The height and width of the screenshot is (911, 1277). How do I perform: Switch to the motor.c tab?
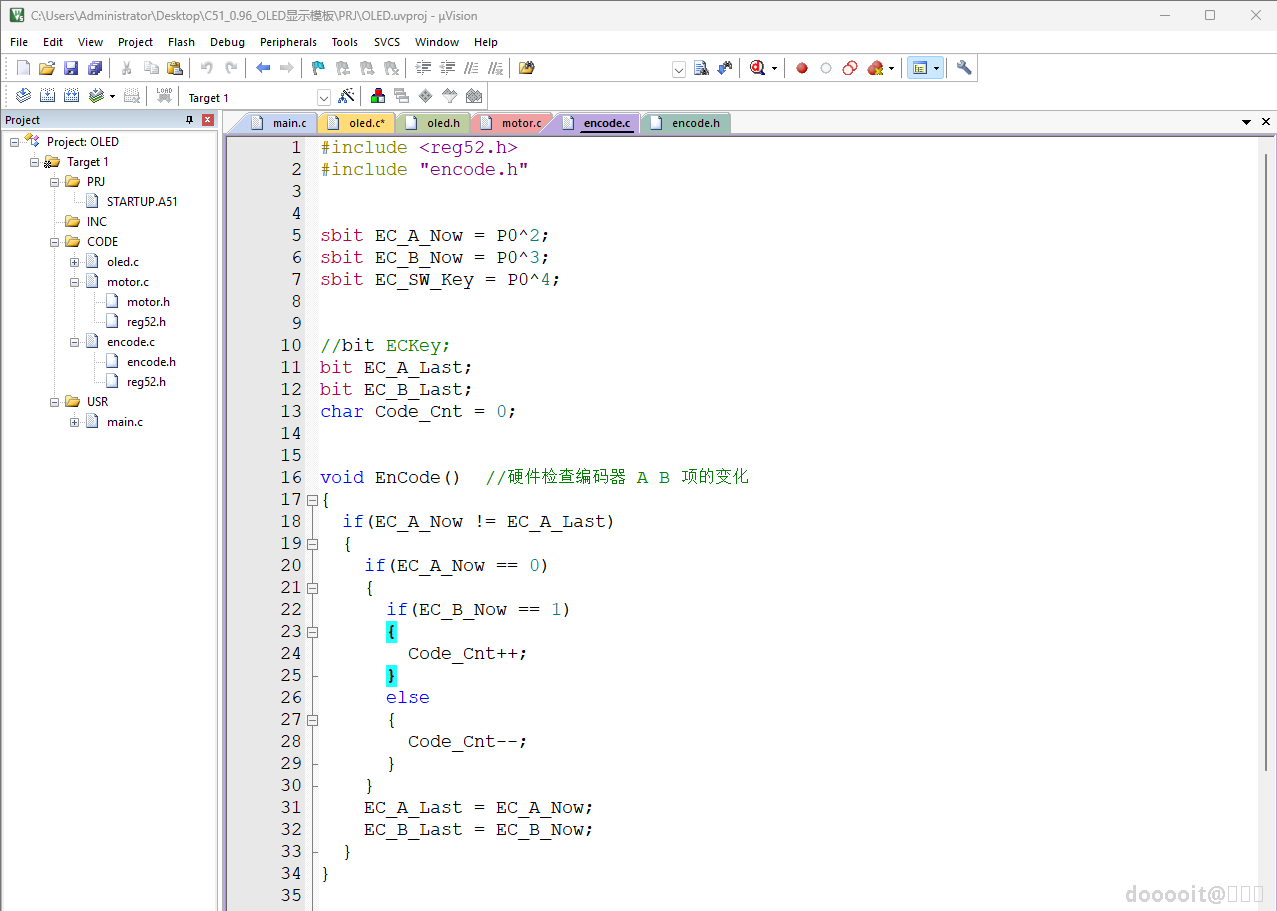click(520, 123)
